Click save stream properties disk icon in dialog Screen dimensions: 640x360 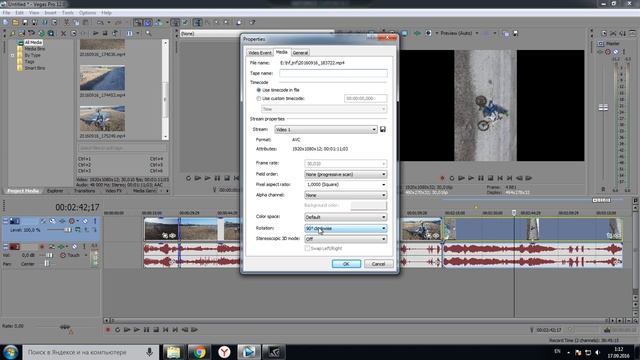tap(383, 129)
